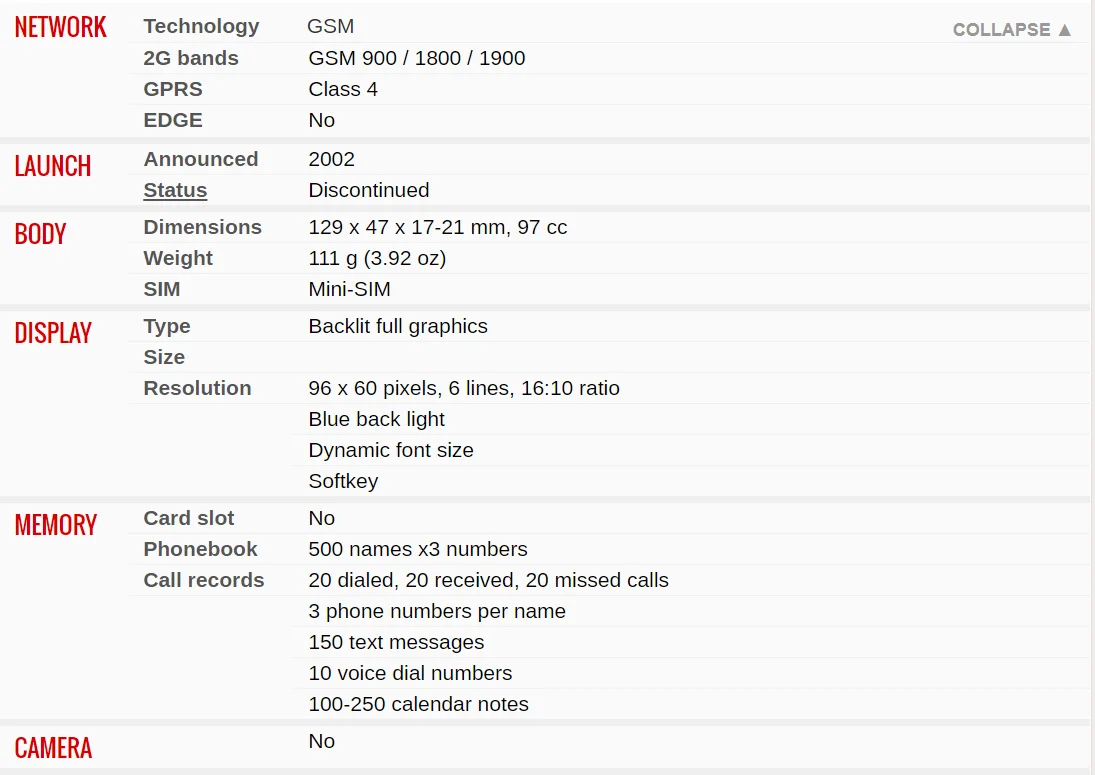Click the Card slot label
The image size is (1095, 775).
tap(189, 518)
